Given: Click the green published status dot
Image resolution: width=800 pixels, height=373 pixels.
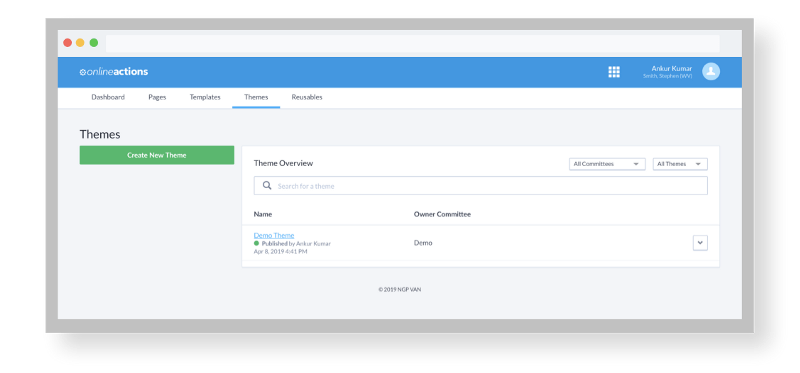Looking at the screenshot, I should point(257,243).
